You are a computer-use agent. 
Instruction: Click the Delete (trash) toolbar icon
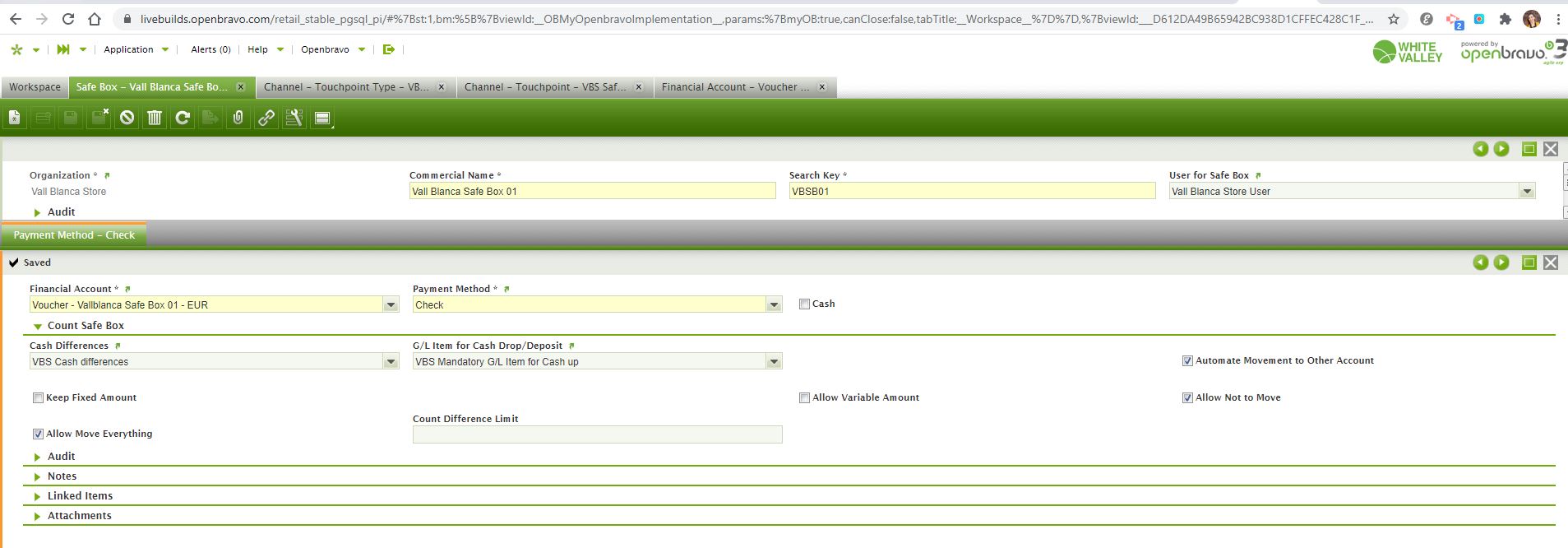[x=155, y=118]
